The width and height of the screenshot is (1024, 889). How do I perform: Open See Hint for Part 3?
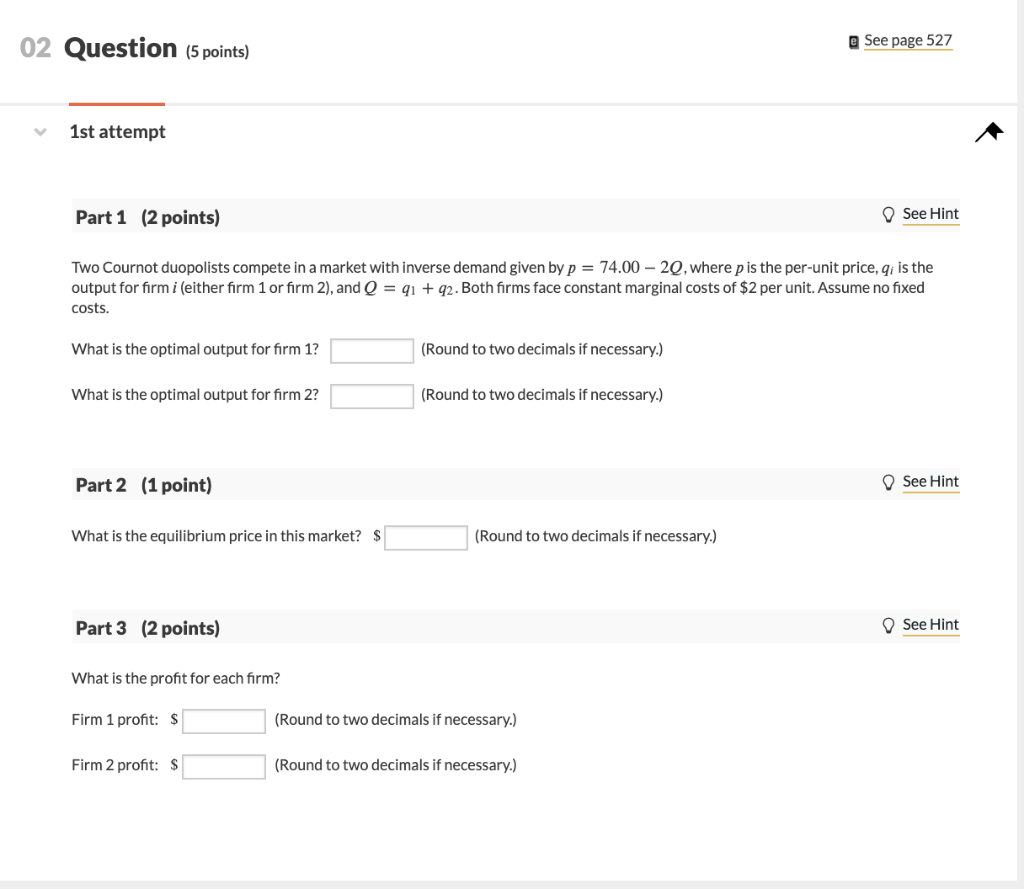tap(931, 625)
